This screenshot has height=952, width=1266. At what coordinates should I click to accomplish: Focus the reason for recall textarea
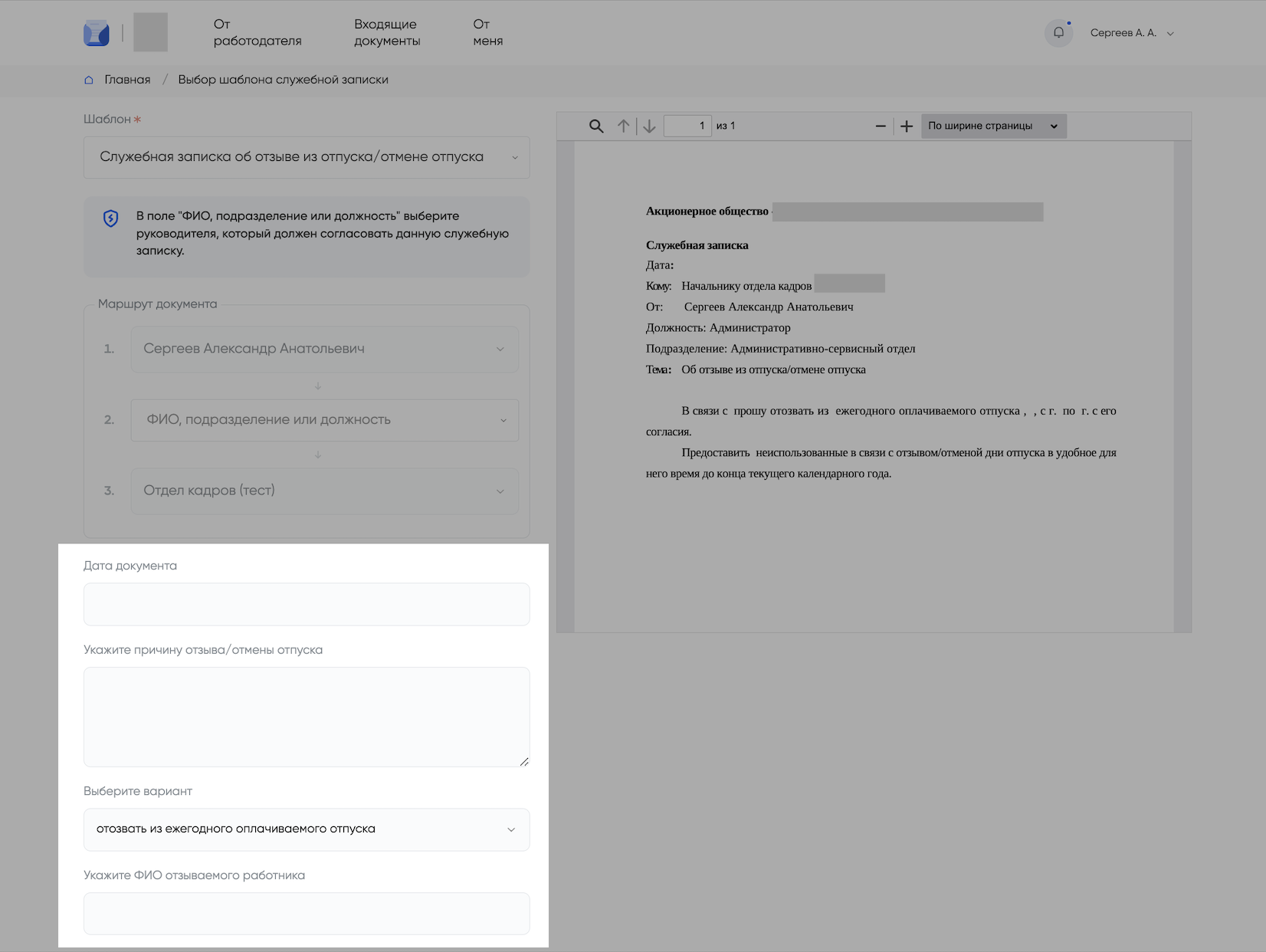tap(307, 717)
